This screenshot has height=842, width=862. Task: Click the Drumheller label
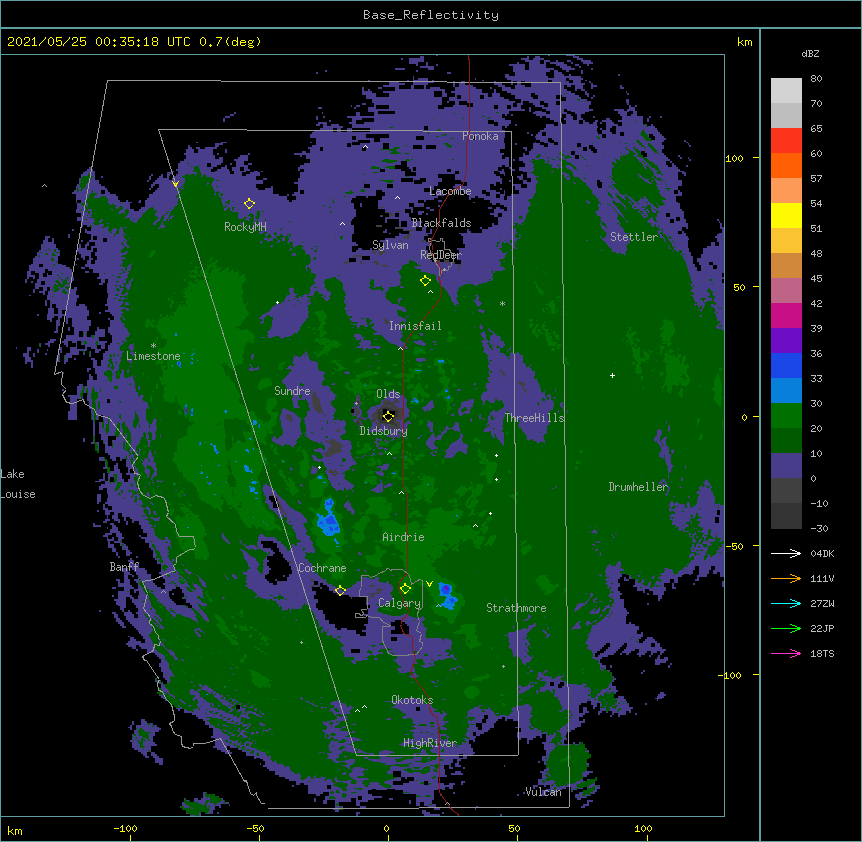point(638,487)
